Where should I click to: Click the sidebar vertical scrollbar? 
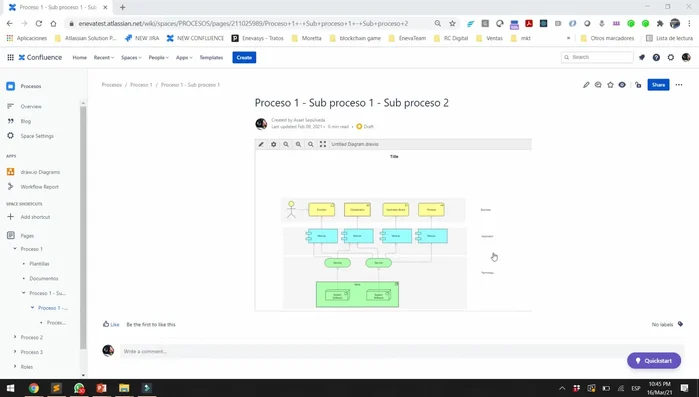(x=83, y=227)
